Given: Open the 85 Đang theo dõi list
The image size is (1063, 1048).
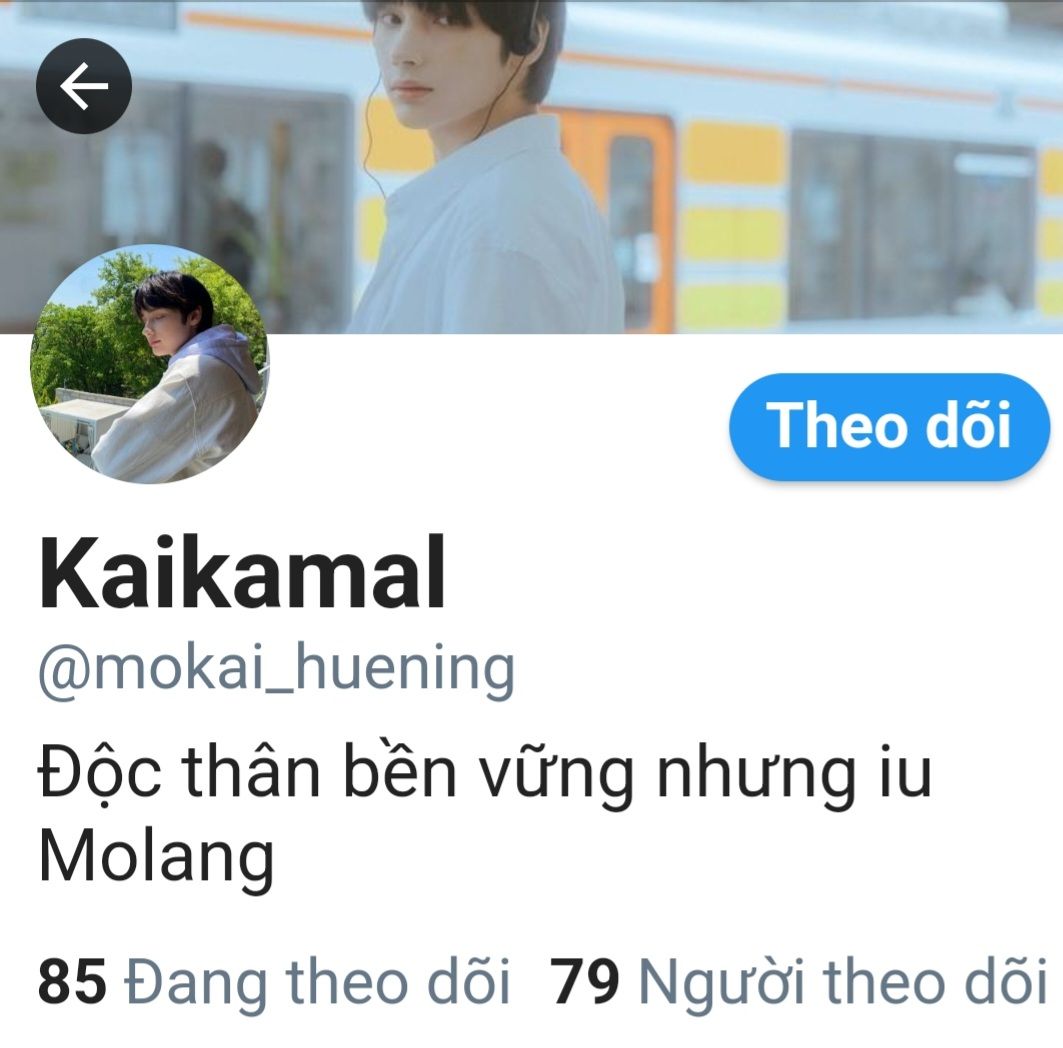Looking at the screenshot, I should (x=274, y=981).
